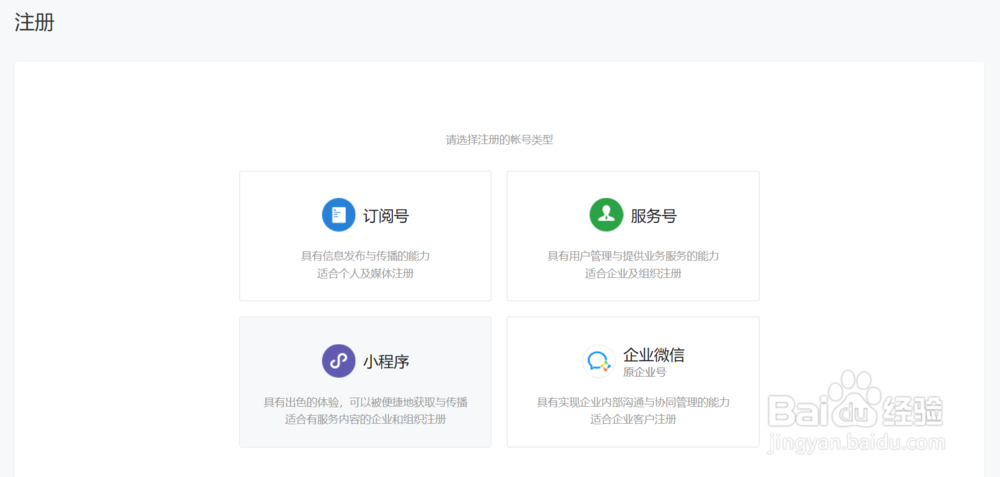Click text 适合企业客户注册
The height and width of the screenshot is (477, 1000).
[633, 420]
